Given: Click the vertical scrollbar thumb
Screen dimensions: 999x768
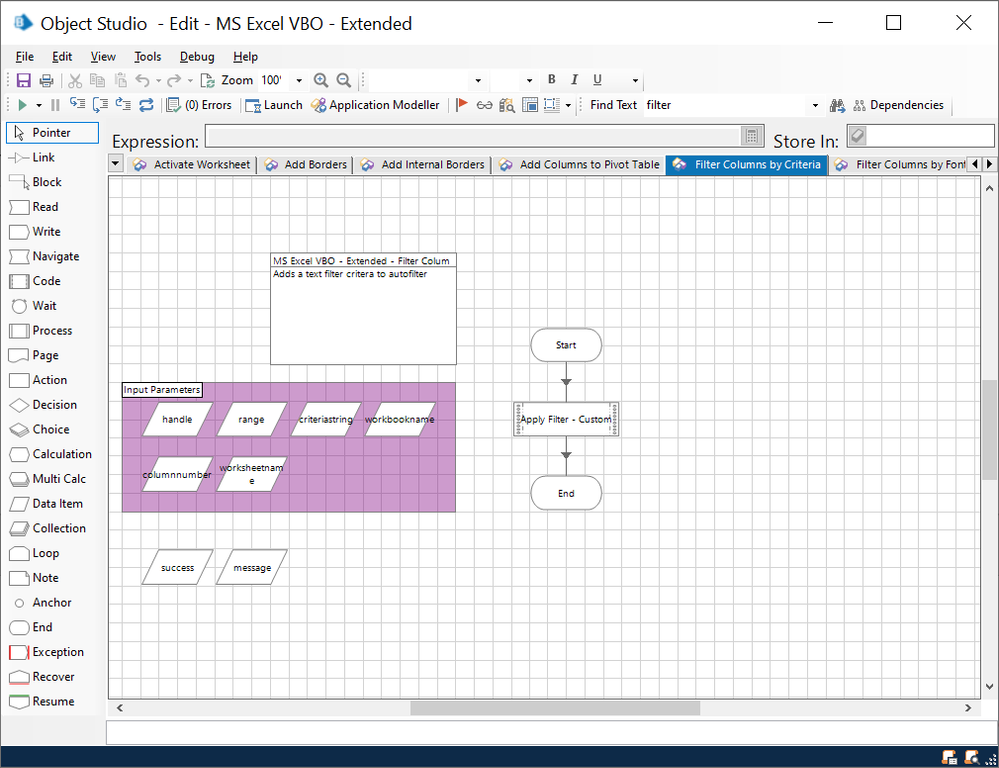Looking at the screenshot, I should coord(989,430).
